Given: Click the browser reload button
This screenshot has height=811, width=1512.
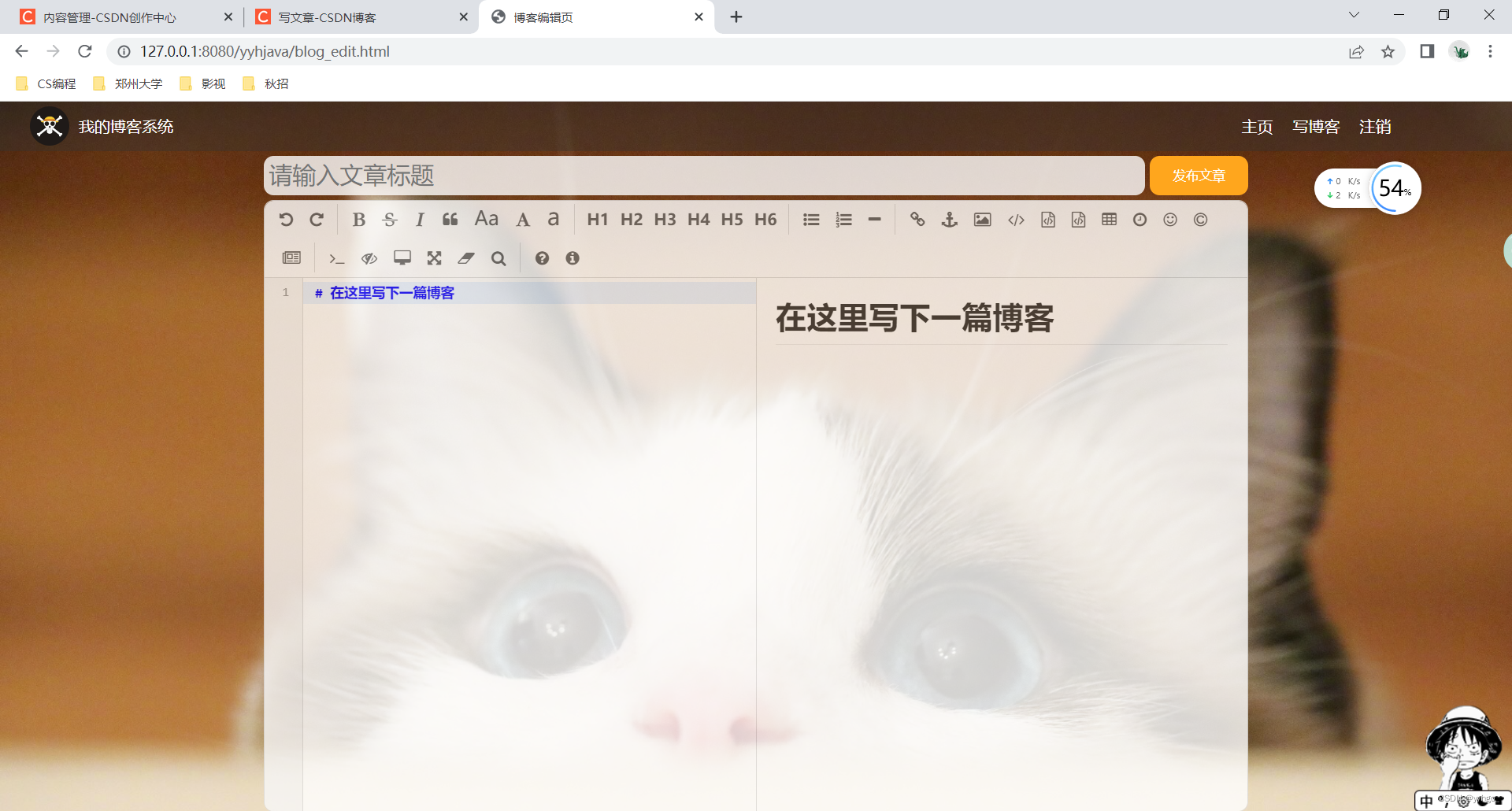Looking at the screenshot, I should (85, 51).
